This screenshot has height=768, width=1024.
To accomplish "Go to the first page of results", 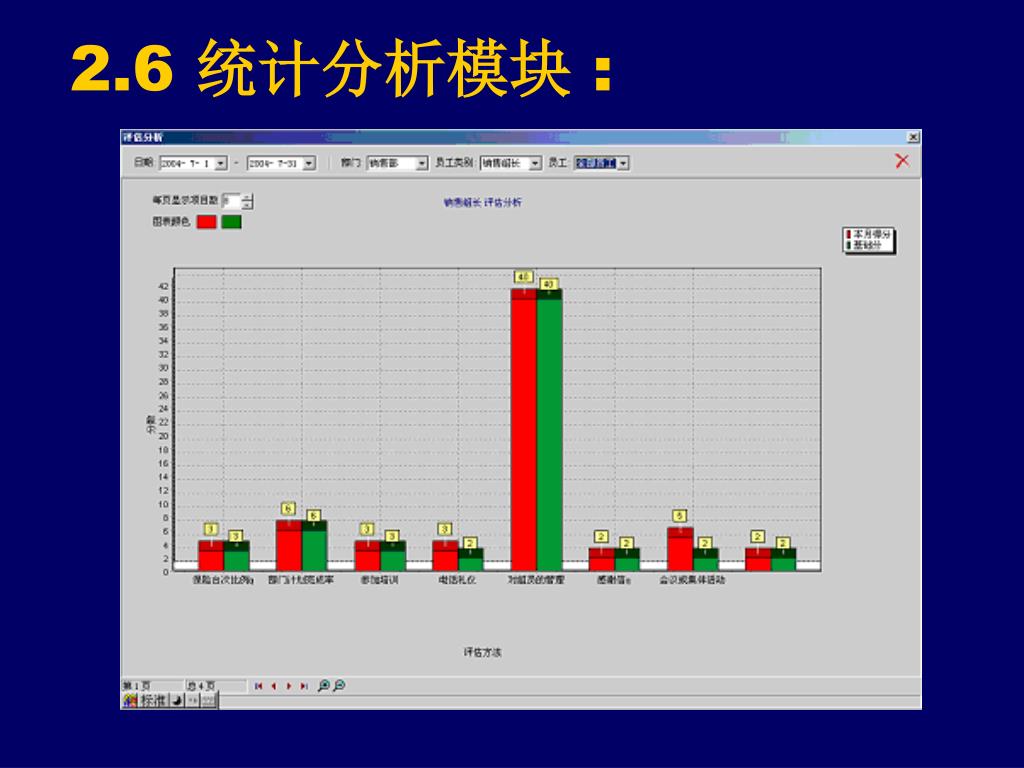I will tap(259, 686).
